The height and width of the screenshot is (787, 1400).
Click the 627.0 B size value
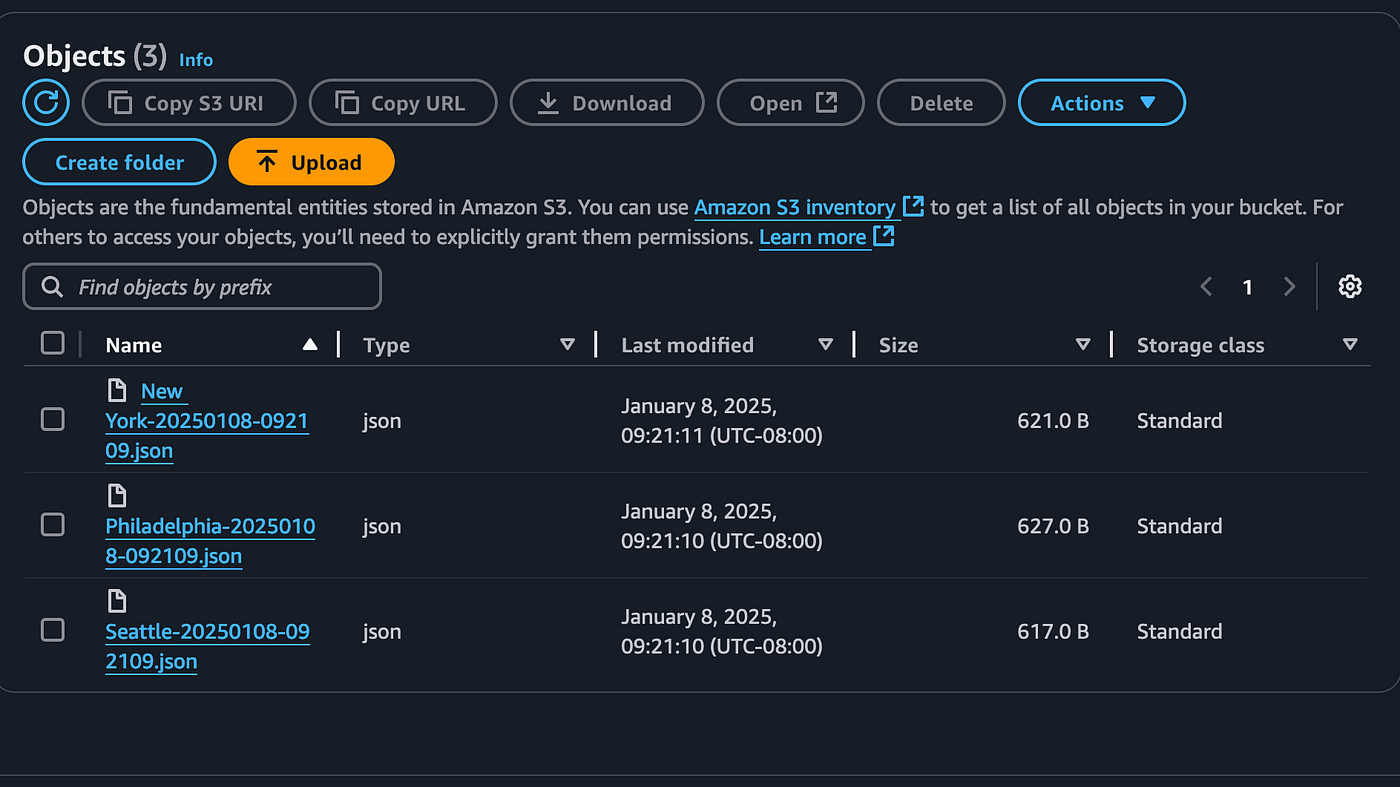1053,526
